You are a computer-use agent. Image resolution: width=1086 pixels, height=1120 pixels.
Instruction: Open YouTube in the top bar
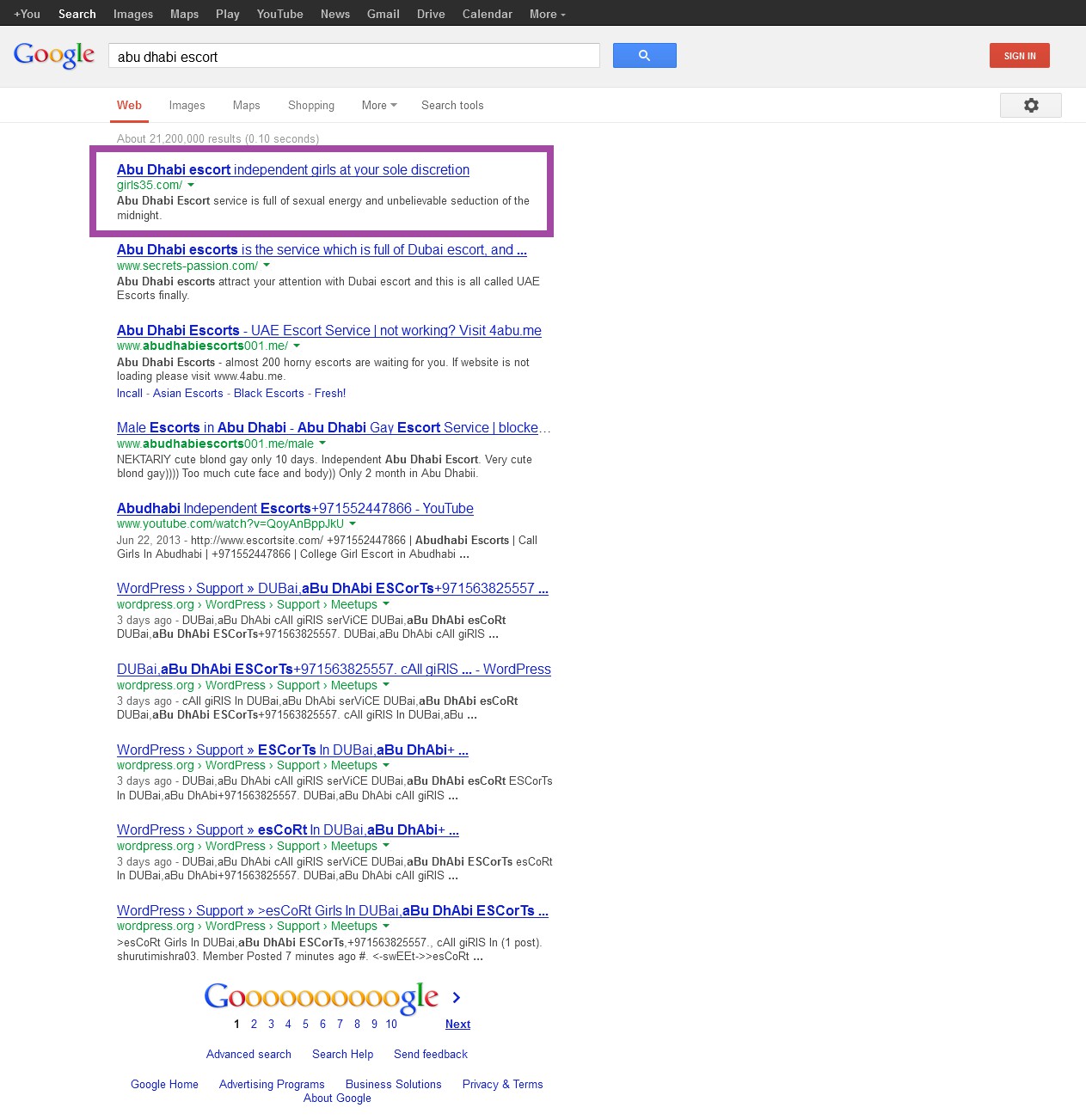click(x=279, y=14)
